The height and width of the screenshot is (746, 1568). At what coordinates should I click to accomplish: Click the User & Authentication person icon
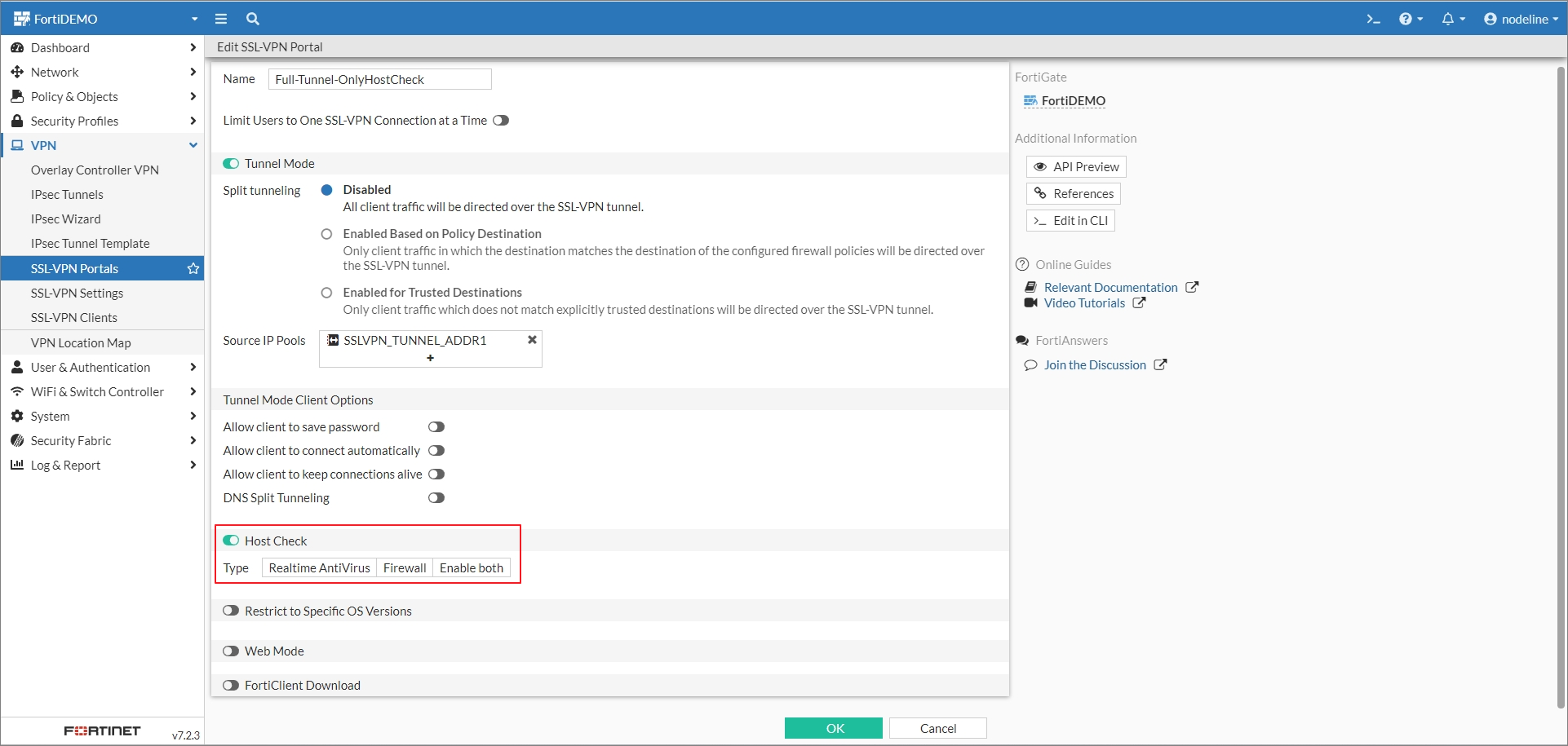pos(17,367)
